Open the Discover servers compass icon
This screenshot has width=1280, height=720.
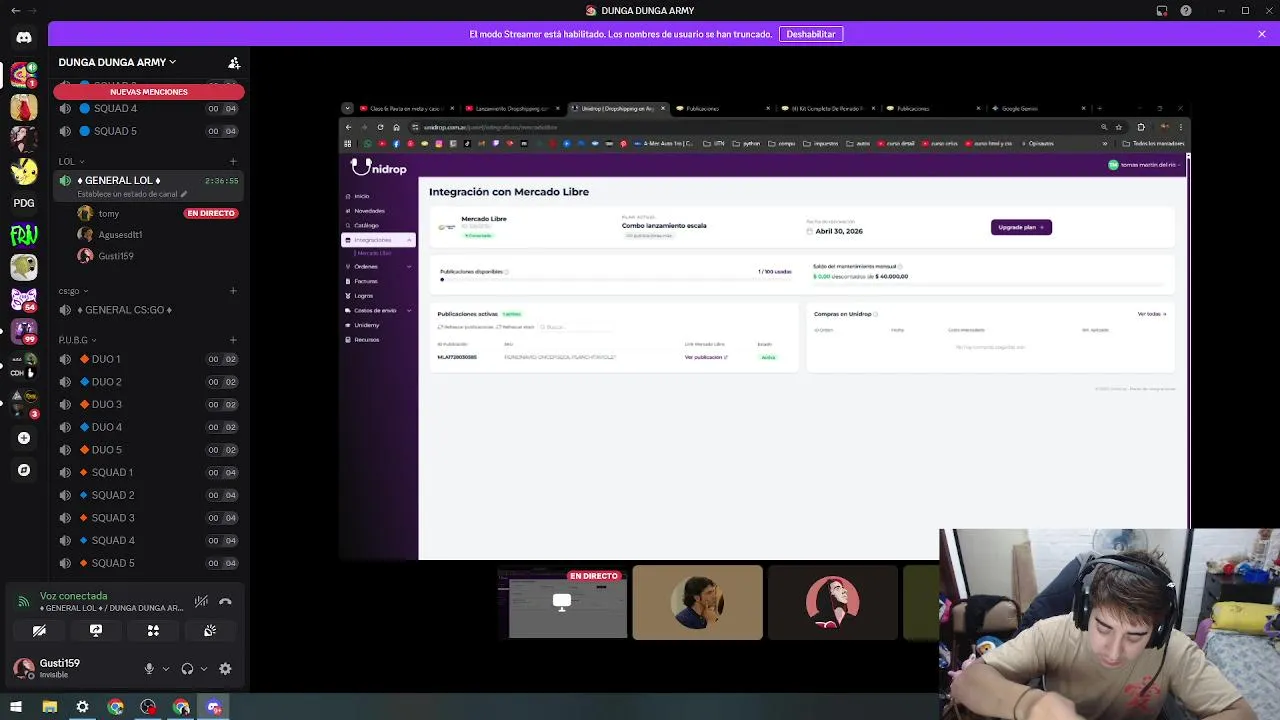tap(24, 470)
